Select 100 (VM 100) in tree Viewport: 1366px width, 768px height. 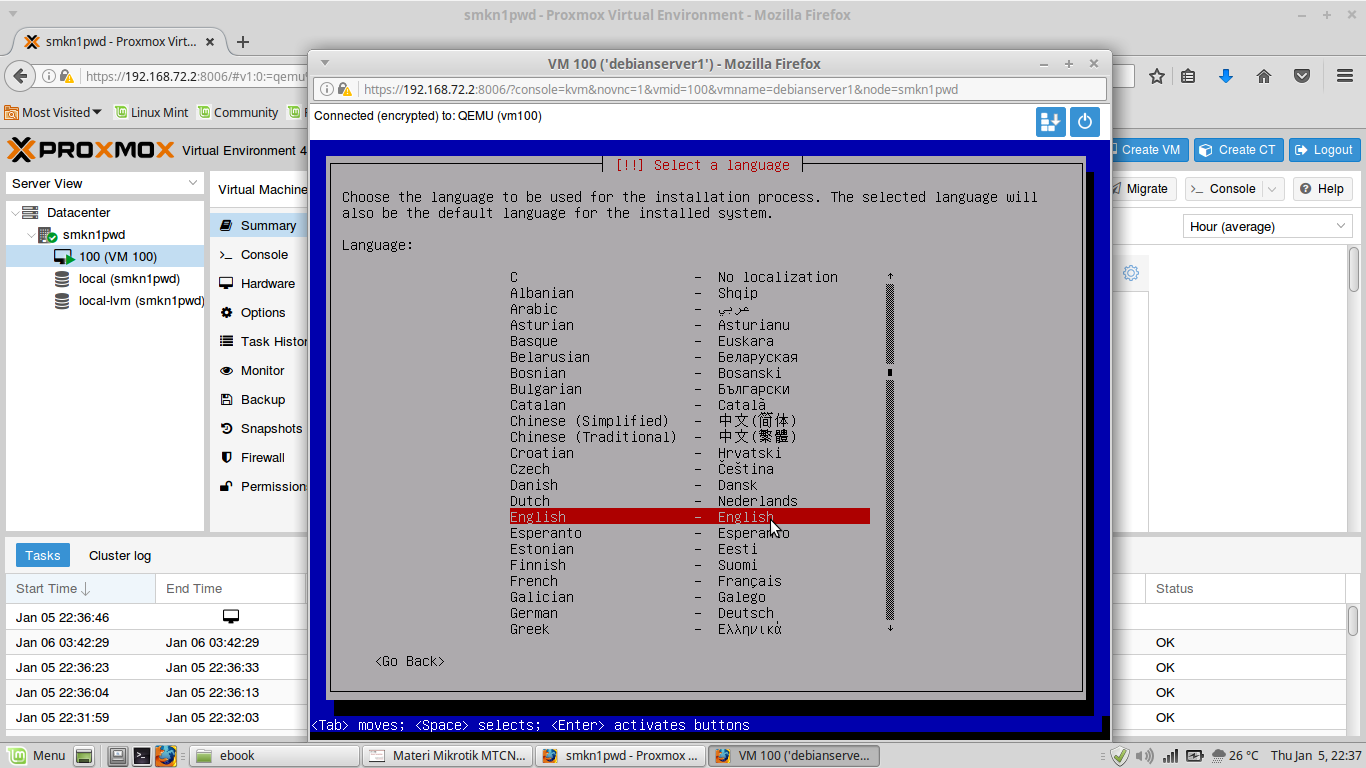point(105,257)
